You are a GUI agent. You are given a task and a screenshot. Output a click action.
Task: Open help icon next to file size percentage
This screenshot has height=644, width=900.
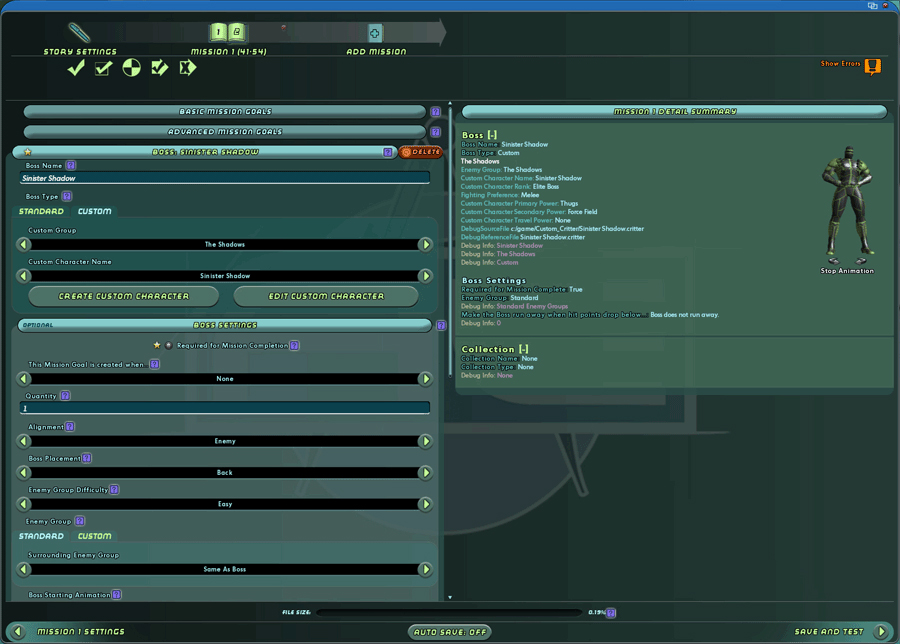pos(611,613)
